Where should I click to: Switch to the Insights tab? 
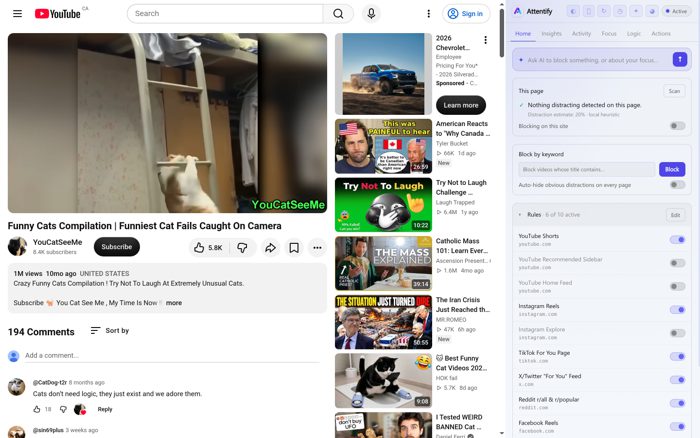[x=551, y=33]
